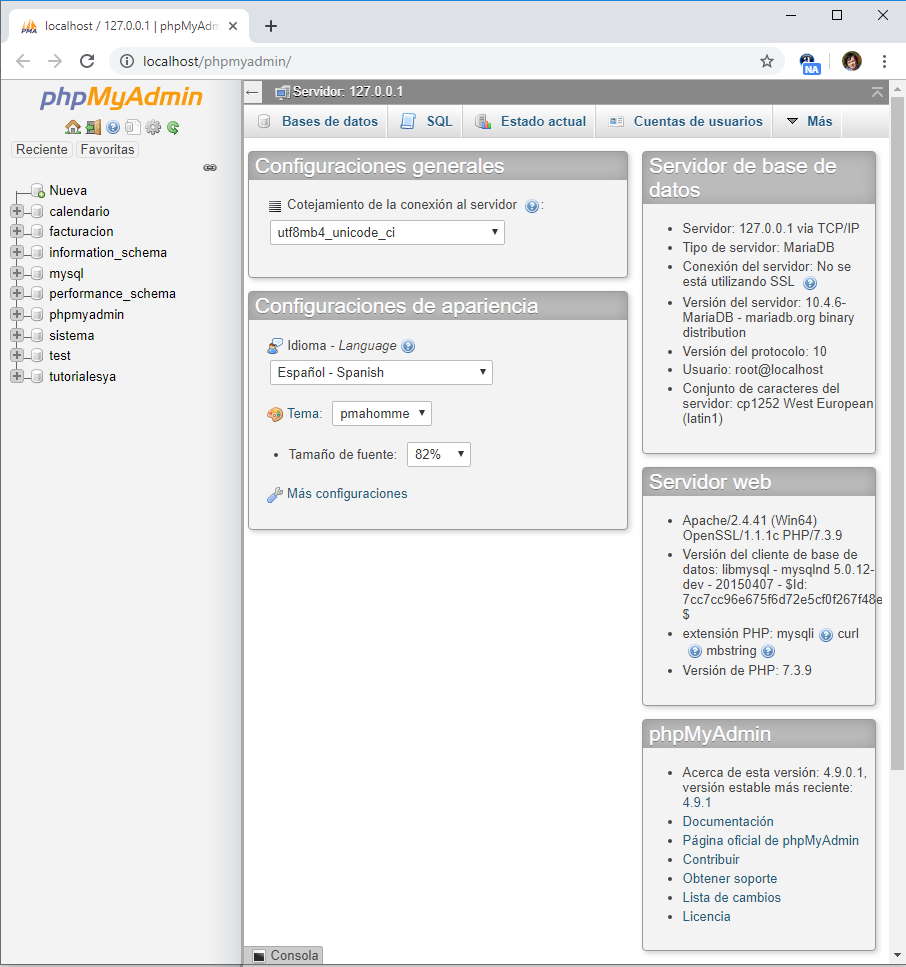The width and height of the screenshot is (906, 967).
Task: Reload navigation panel with green arrow icon
Action: [x=173, y=127]
